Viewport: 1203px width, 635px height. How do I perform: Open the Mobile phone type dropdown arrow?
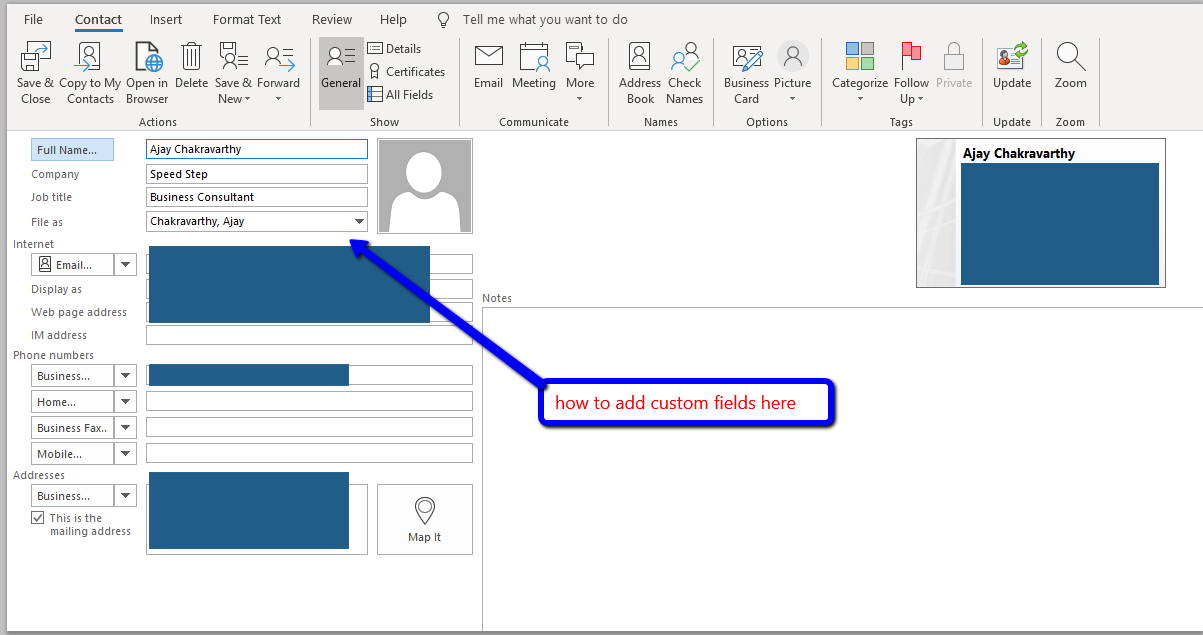pyautogui.click(x=126, y=454)
